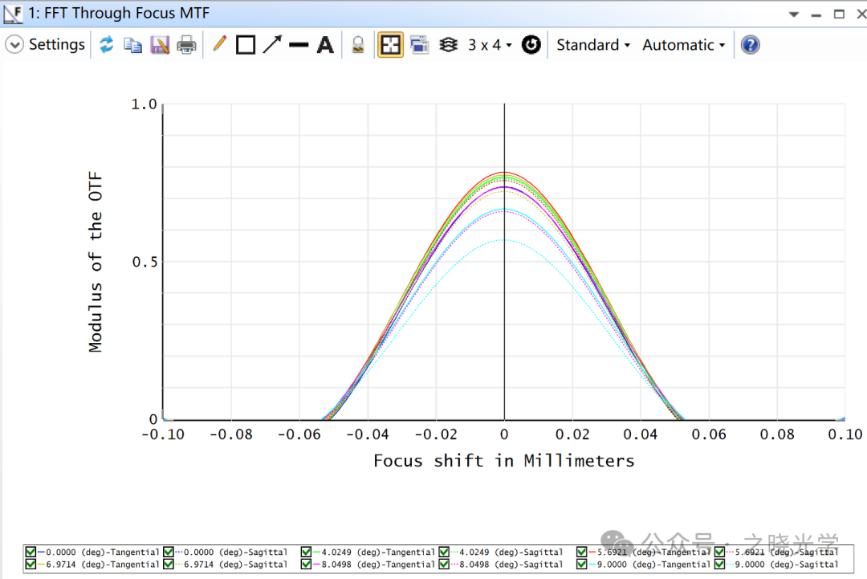Click the lock window padlock icon

357,45
